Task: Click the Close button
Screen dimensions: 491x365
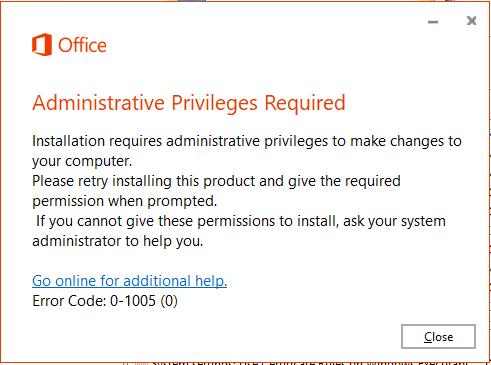Action: pyautogui.click(x=438, y=336)
